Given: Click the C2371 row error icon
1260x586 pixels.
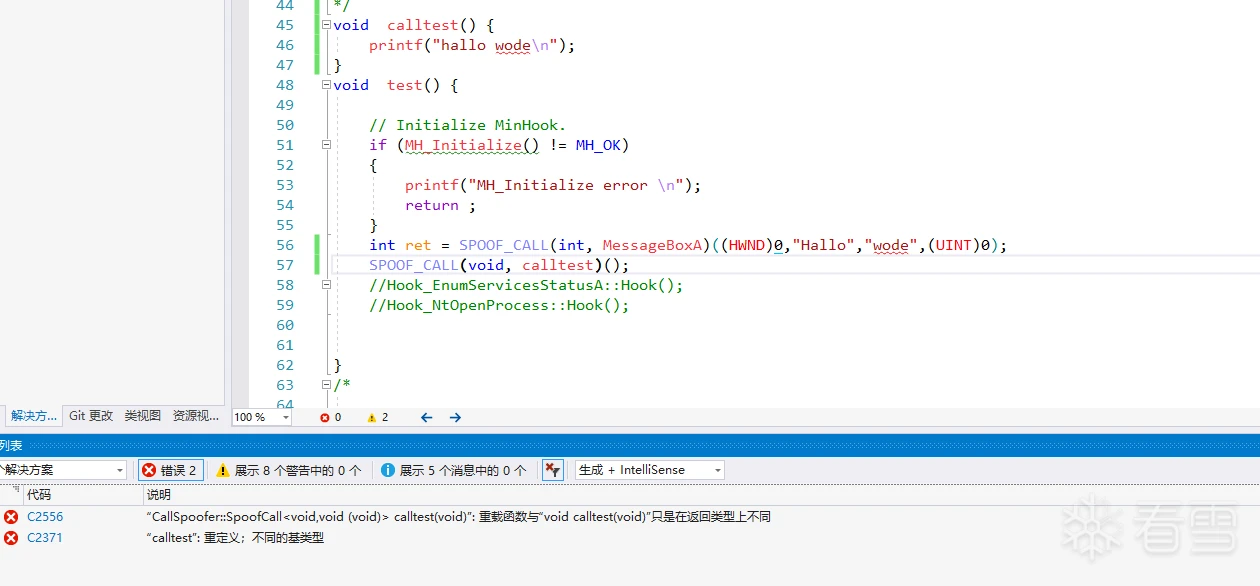Looking at the screenshot, I should click(11, 538).
